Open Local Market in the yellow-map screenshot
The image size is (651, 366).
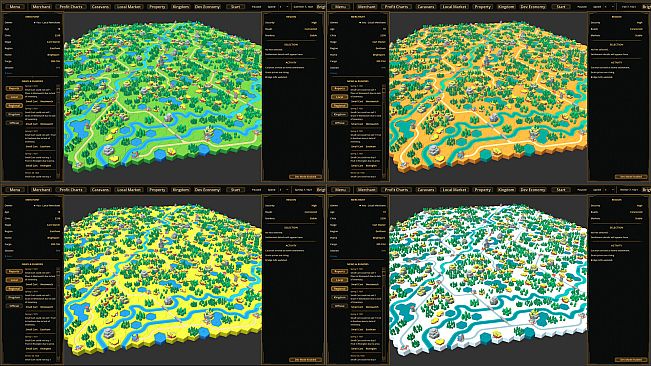129,190
